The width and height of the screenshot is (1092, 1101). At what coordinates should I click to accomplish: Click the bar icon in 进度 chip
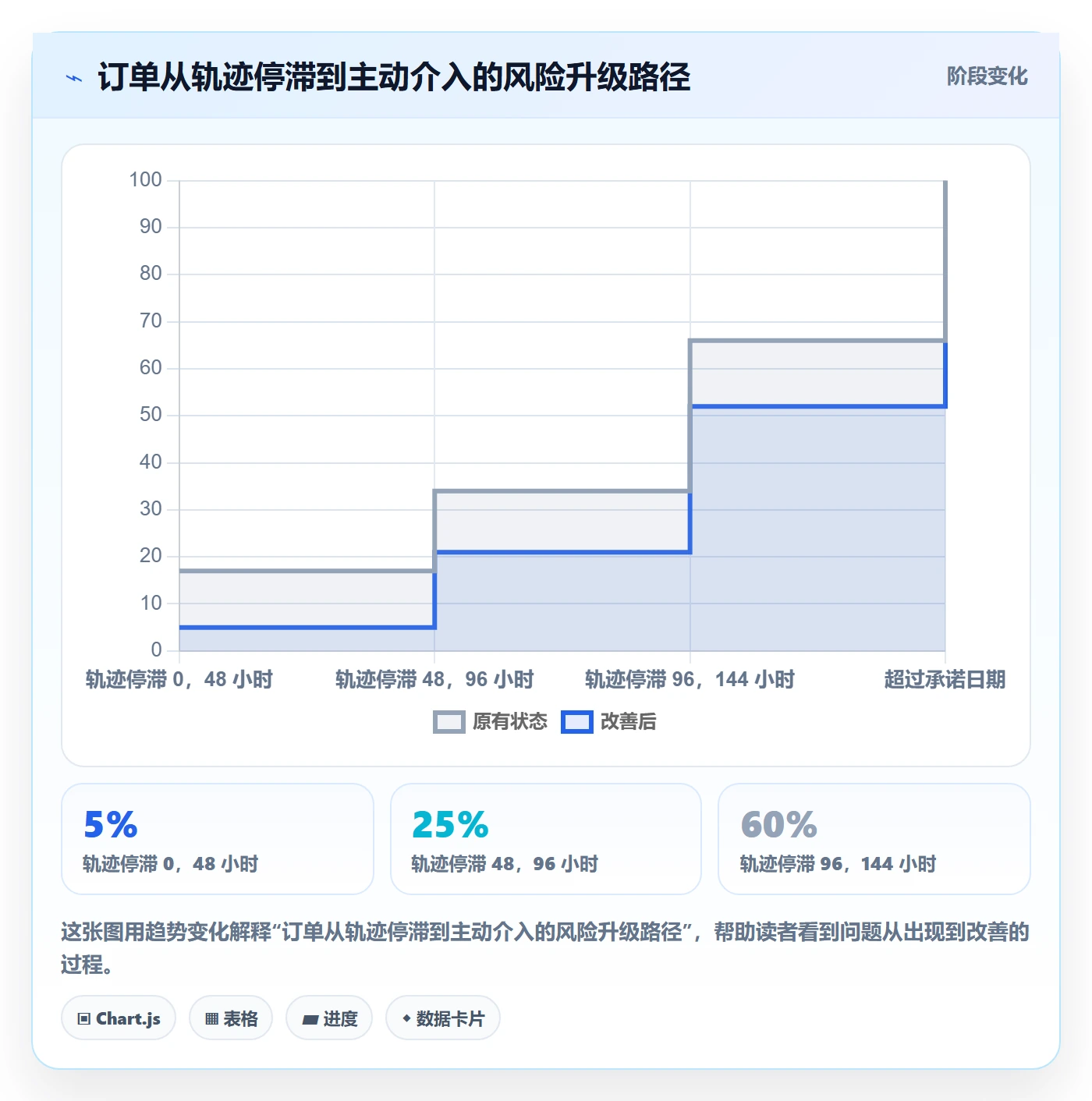tap(310, 1020)
